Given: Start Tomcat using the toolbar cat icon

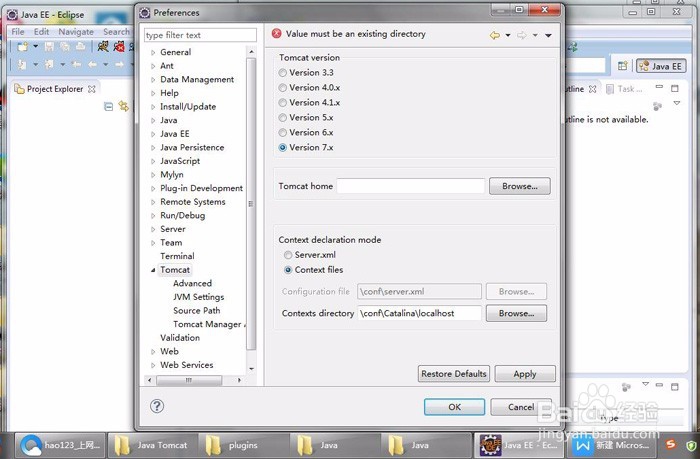Looking at the screenshot, I should coord(103,46).
